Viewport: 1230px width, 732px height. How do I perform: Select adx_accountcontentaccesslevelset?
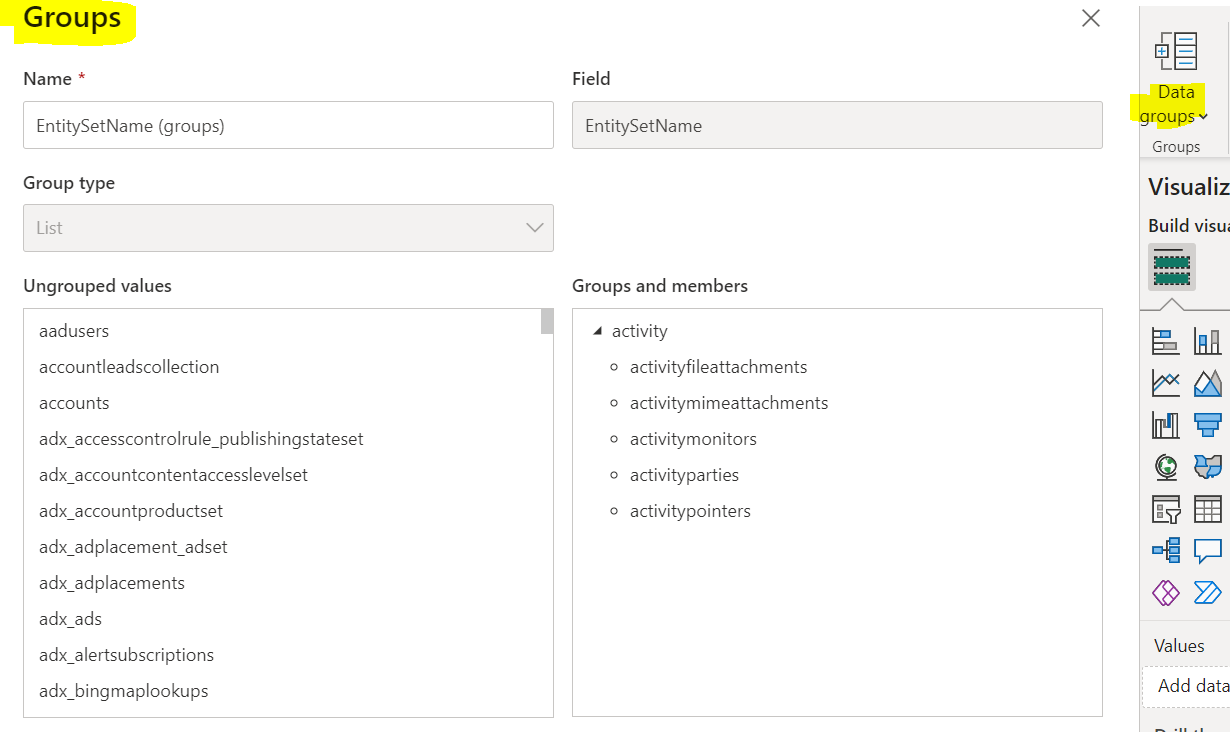coord(173,475)
